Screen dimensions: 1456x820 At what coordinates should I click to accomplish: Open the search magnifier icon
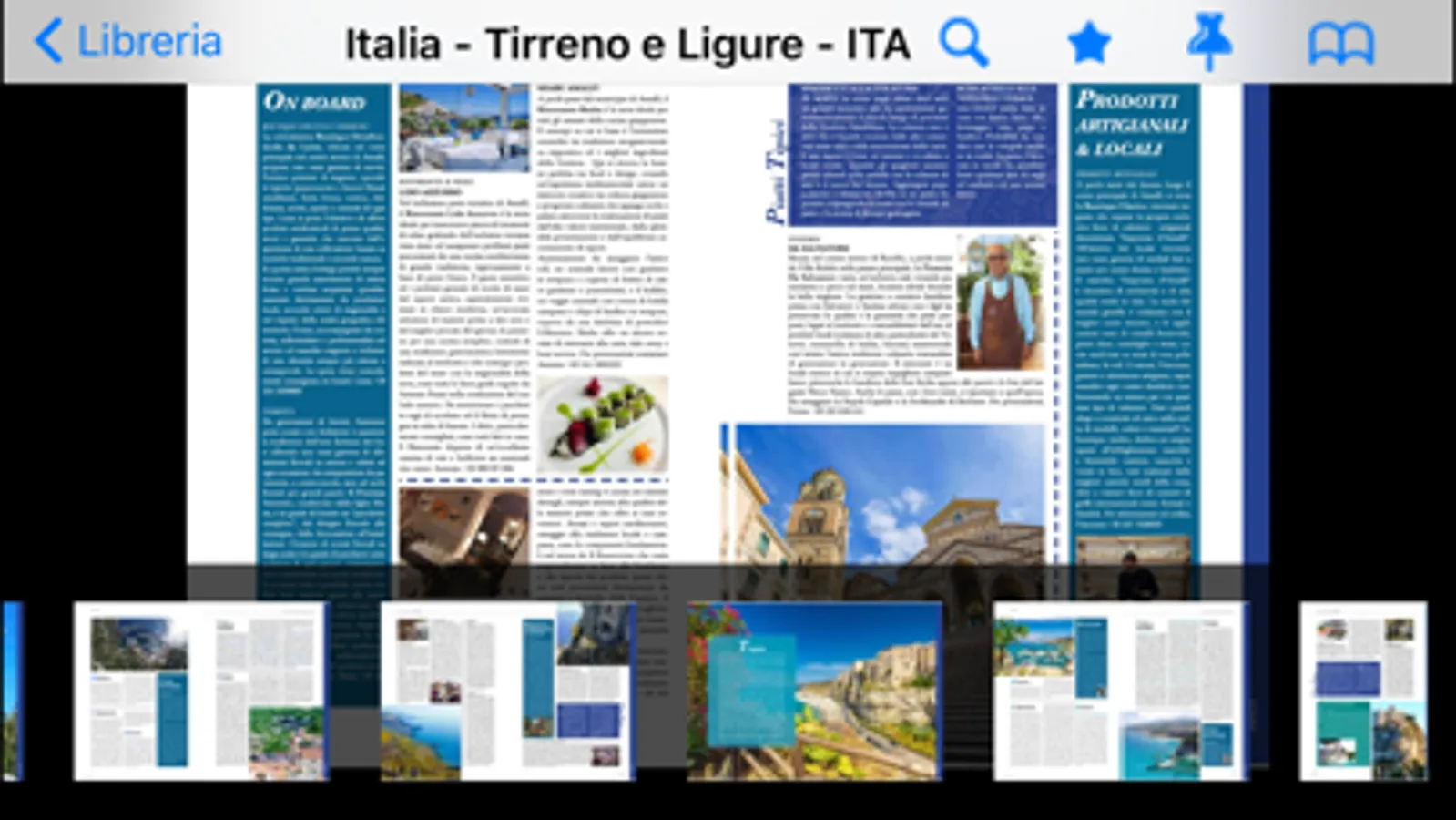[x=964, y=43]
